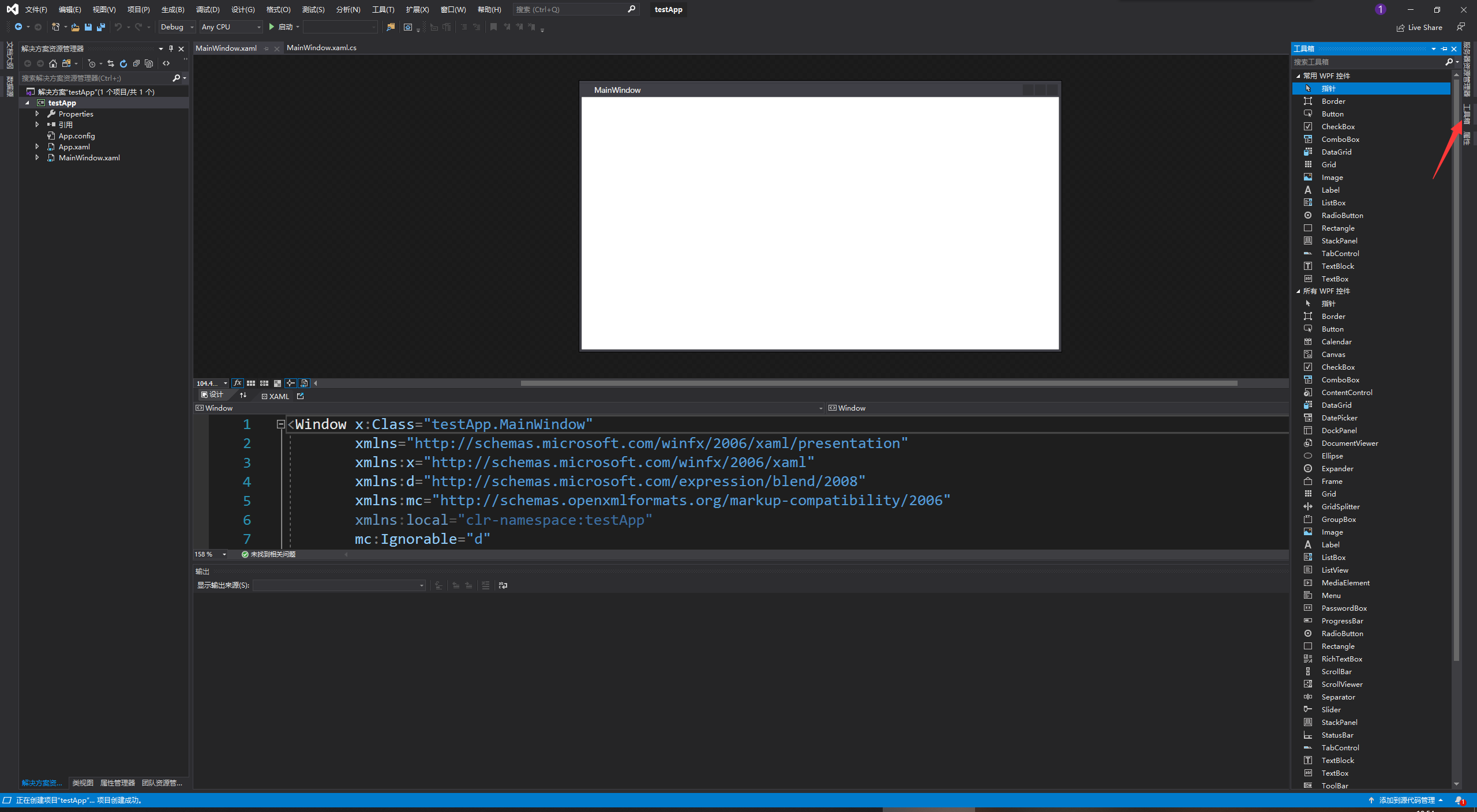
Task: Toggle snapping to snaplines in the designer
Action: (x=290, y=383)
